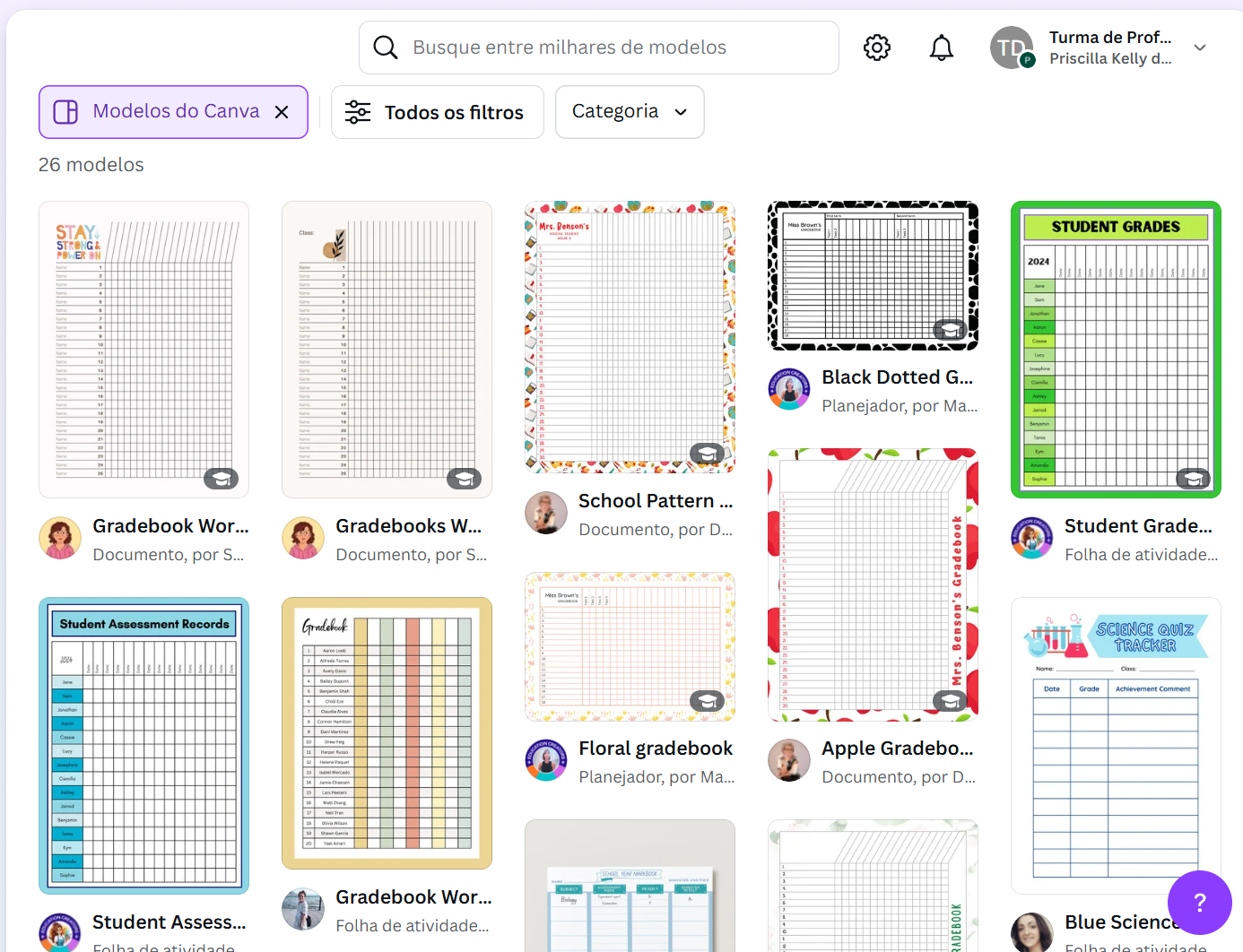Open the Apple Gradebook thumbnail
Screen dimensions: 1243x952
click(874, 584)
